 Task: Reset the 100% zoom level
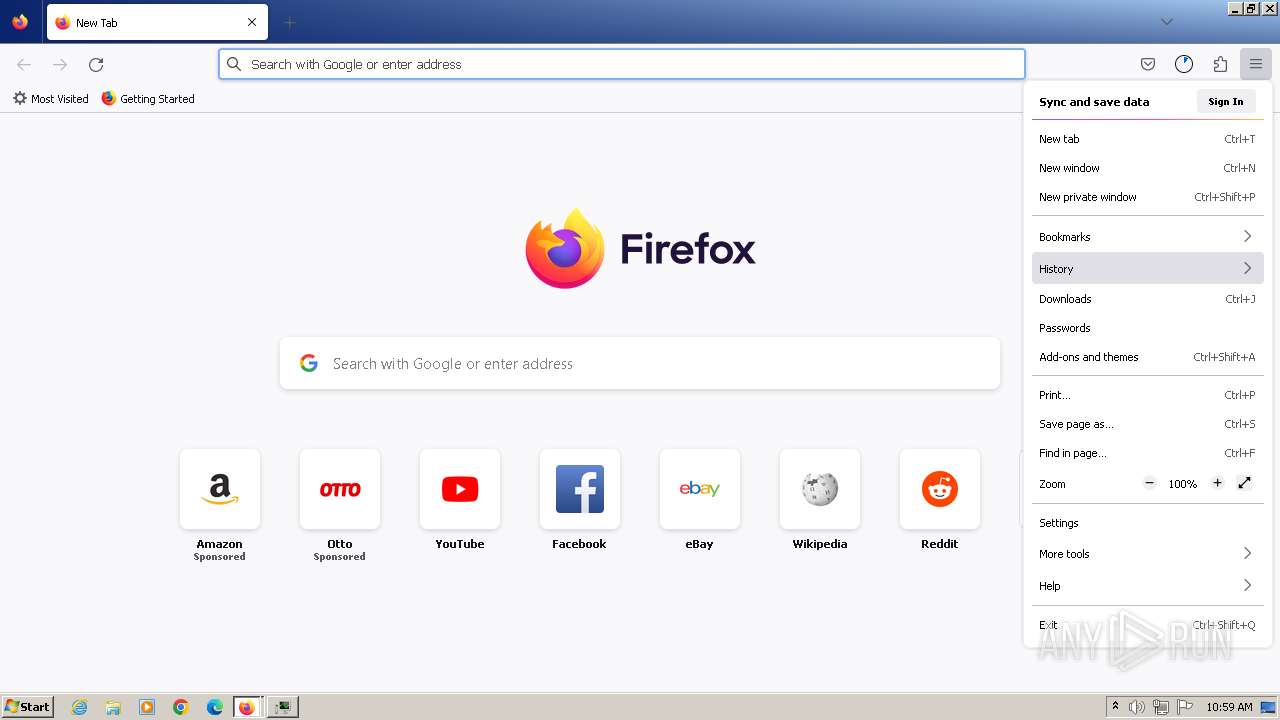(1183, 484)
